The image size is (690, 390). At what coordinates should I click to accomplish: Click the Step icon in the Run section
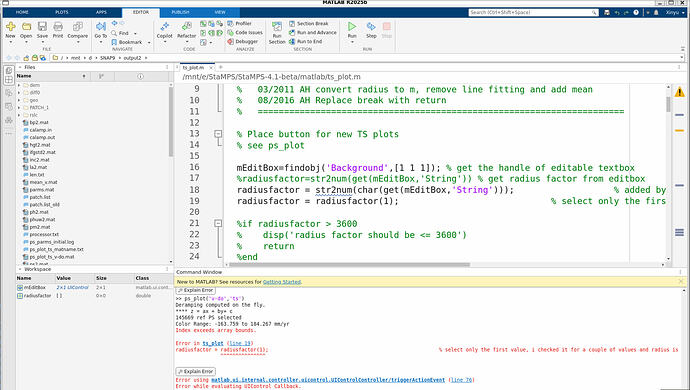point(371,27)
